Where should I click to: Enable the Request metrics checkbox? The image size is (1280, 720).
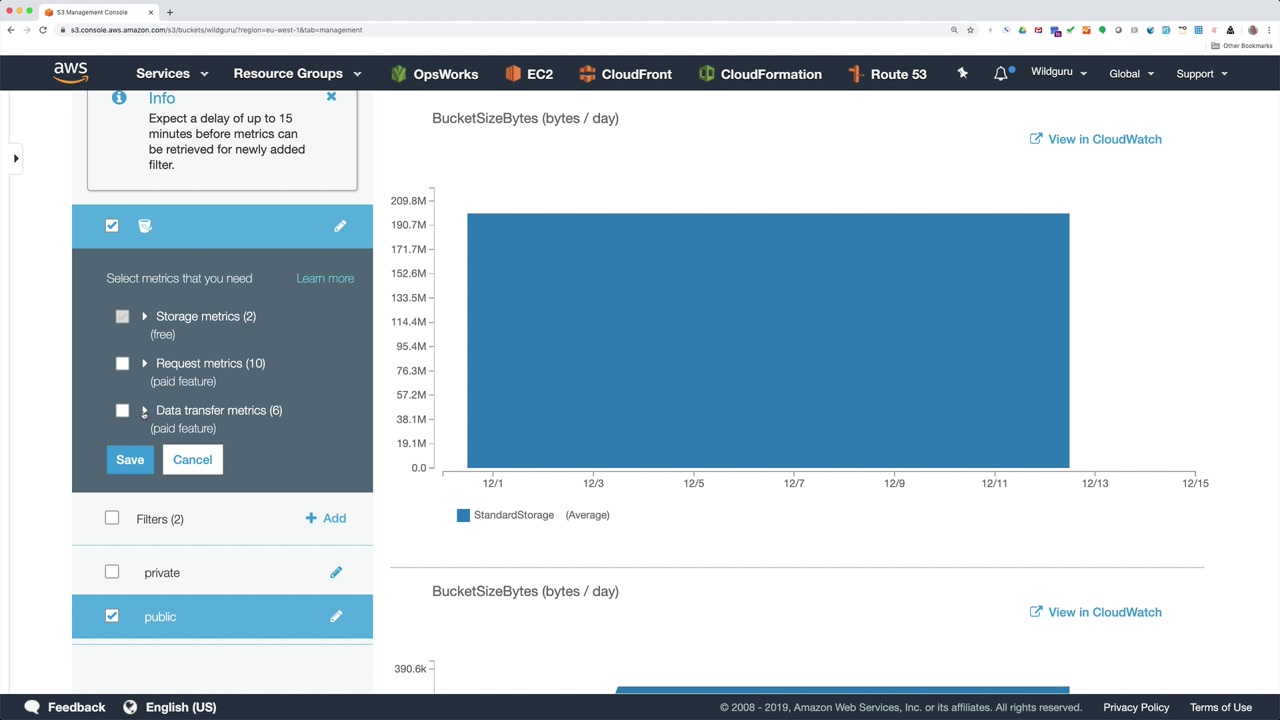(122, 363)
